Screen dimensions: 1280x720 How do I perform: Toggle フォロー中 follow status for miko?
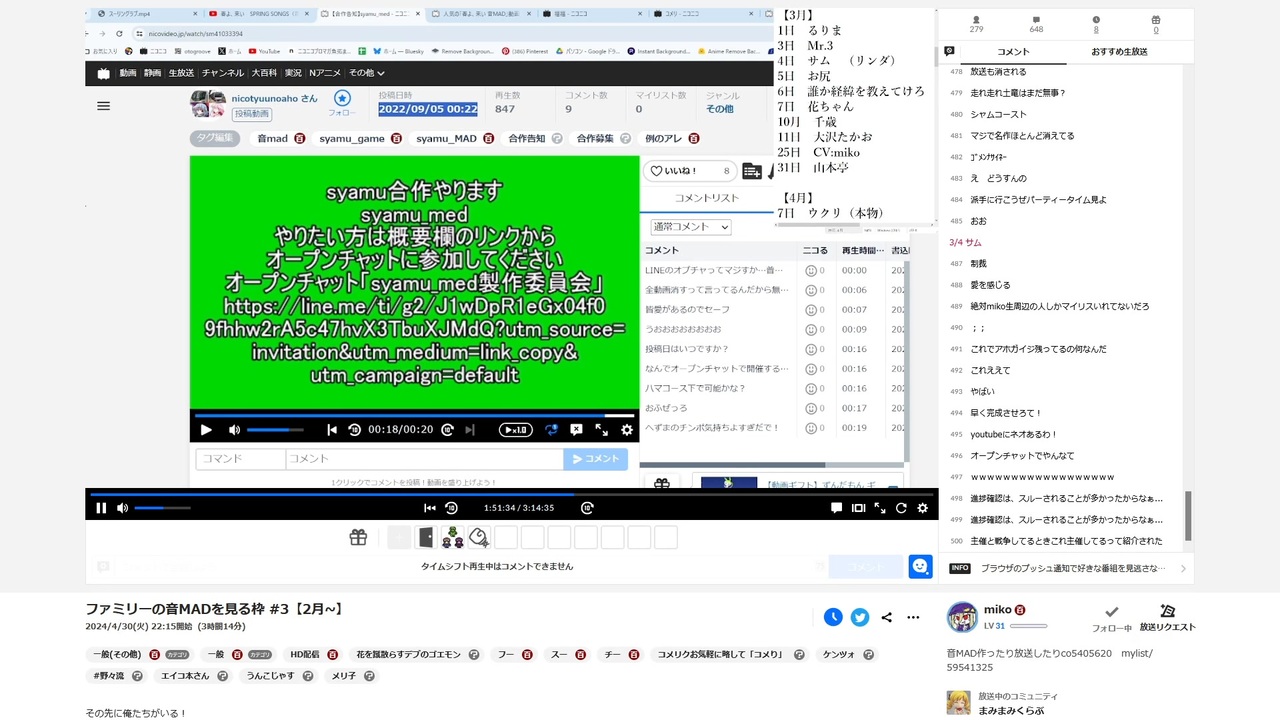1111,618
